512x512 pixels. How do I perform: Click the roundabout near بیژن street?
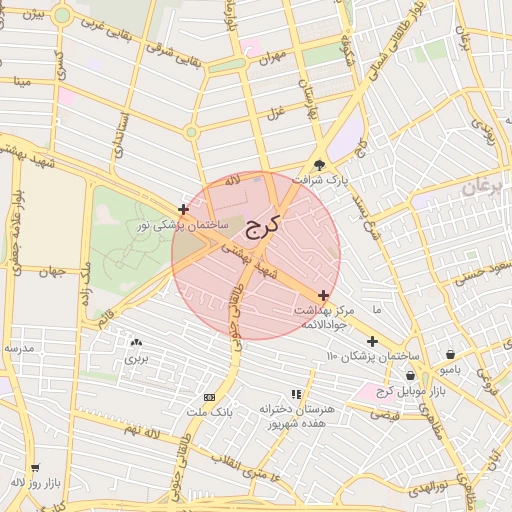click(x=62, y=16)
